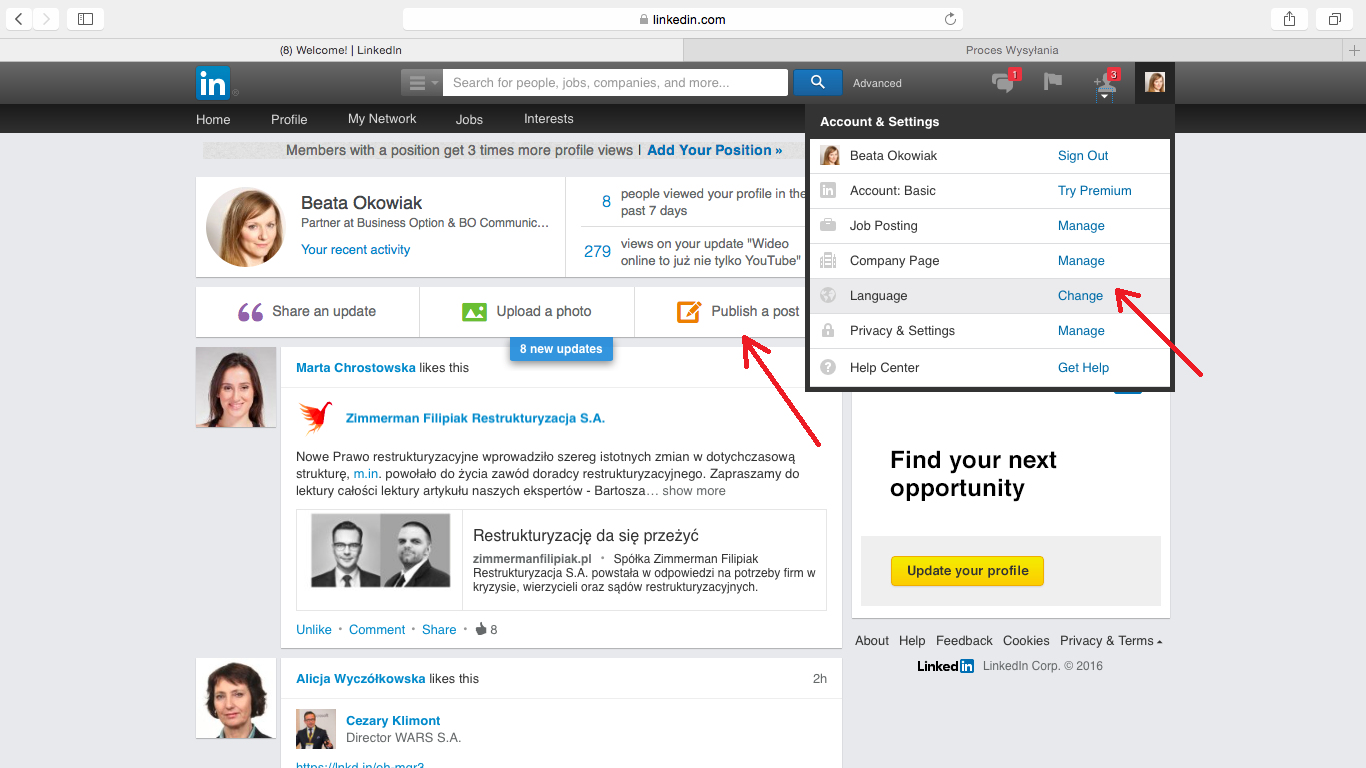Click the Privacy & Settings lock icon
Image resolution: width=1366 pixels, height=768 pixels.
coord(828,331)
